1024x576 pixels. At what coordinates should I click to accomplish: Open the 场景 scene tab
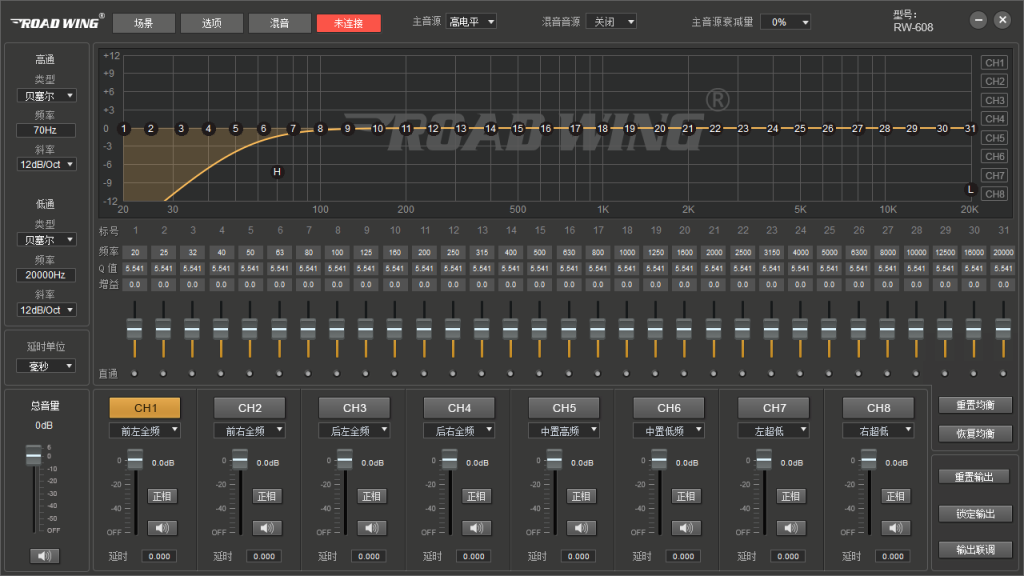coord(144,23)
